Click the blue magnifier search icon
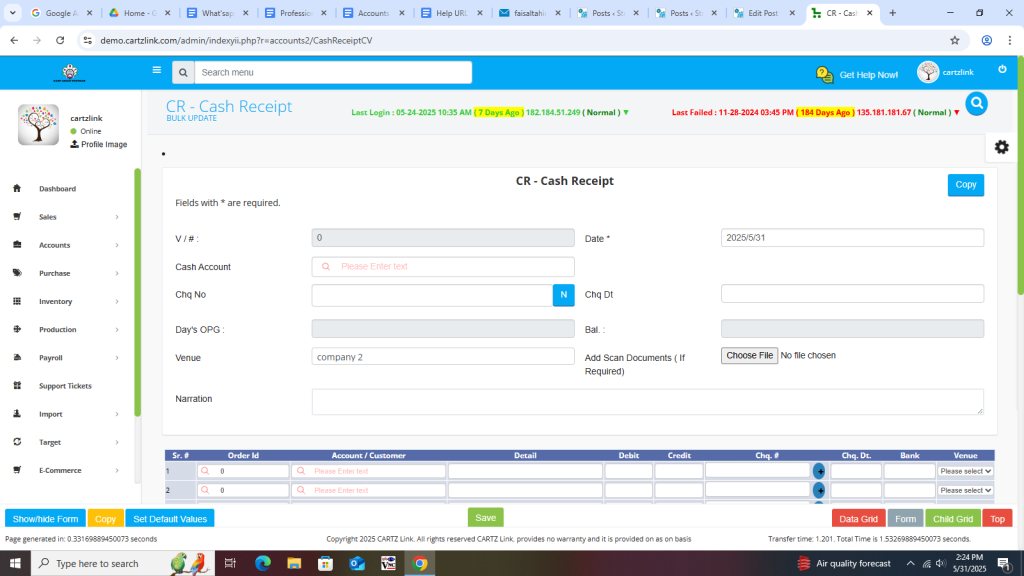1024x576 pixels. point(976,103)
